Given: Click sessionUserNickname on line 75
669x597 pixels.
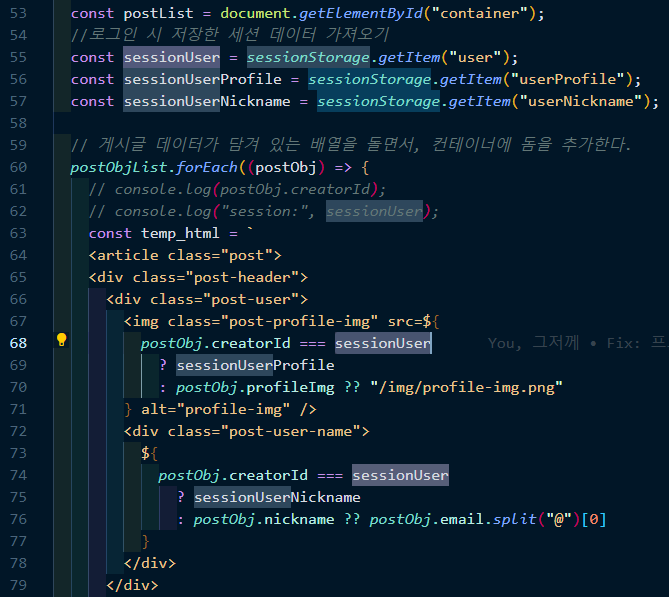Looking at the screenshot, I should click(277, 498).
